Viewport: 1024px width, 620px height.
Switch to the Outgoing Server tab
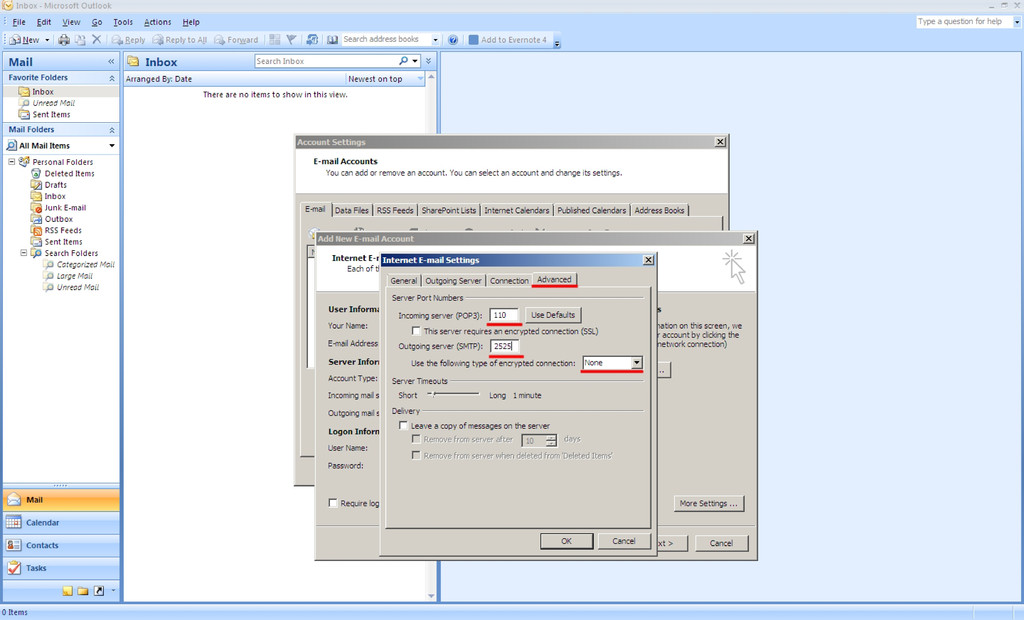(453, 280)
